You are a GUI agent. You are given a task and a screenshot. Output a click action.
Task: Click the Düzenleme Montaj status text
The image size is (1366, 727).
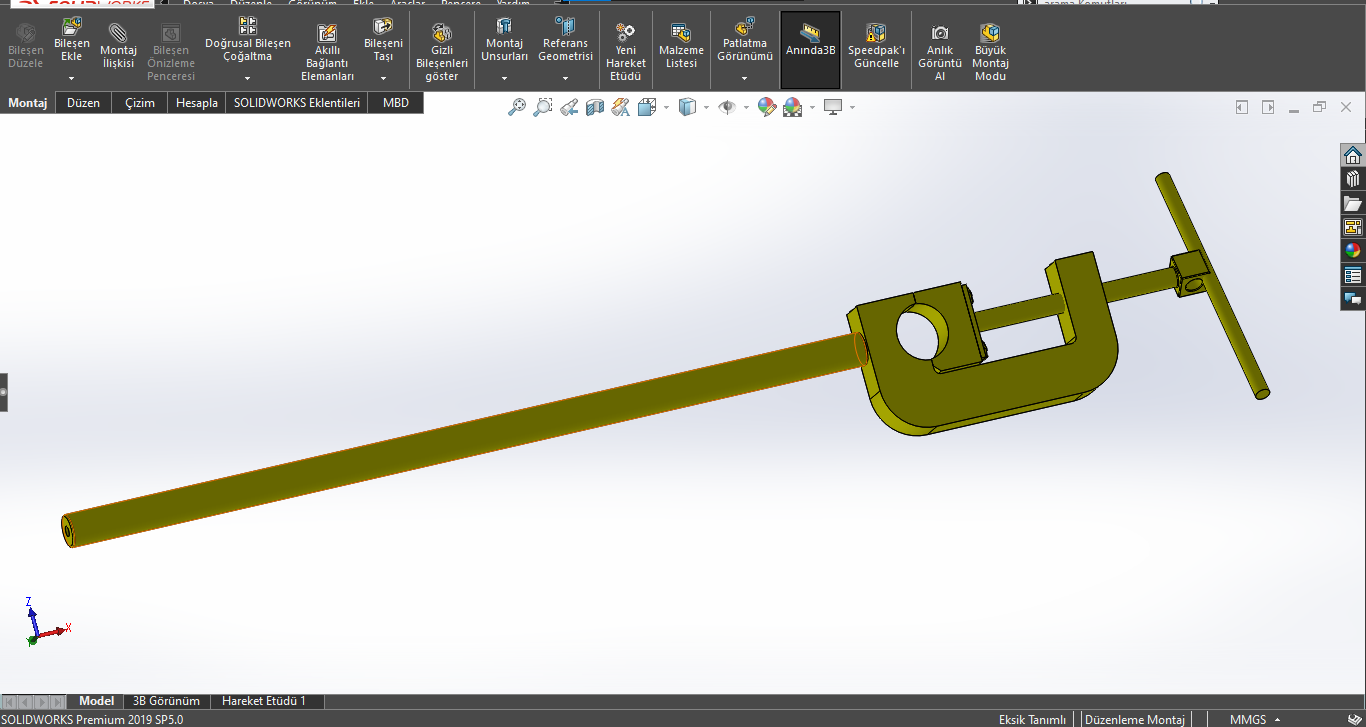tap(1134, 719)
